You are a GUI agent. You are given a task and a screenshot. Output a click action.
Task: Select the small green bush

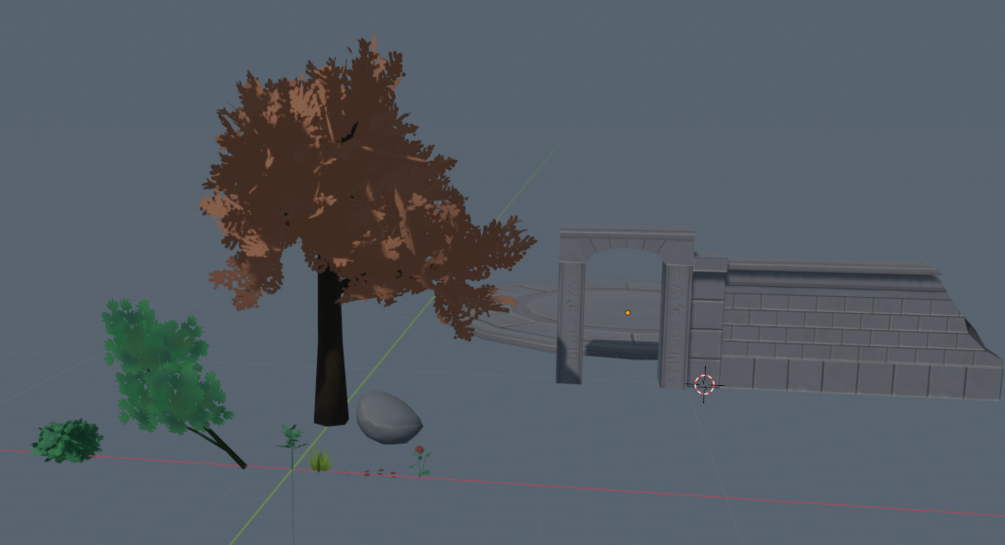pyautogui.click(x=67, y=441)
